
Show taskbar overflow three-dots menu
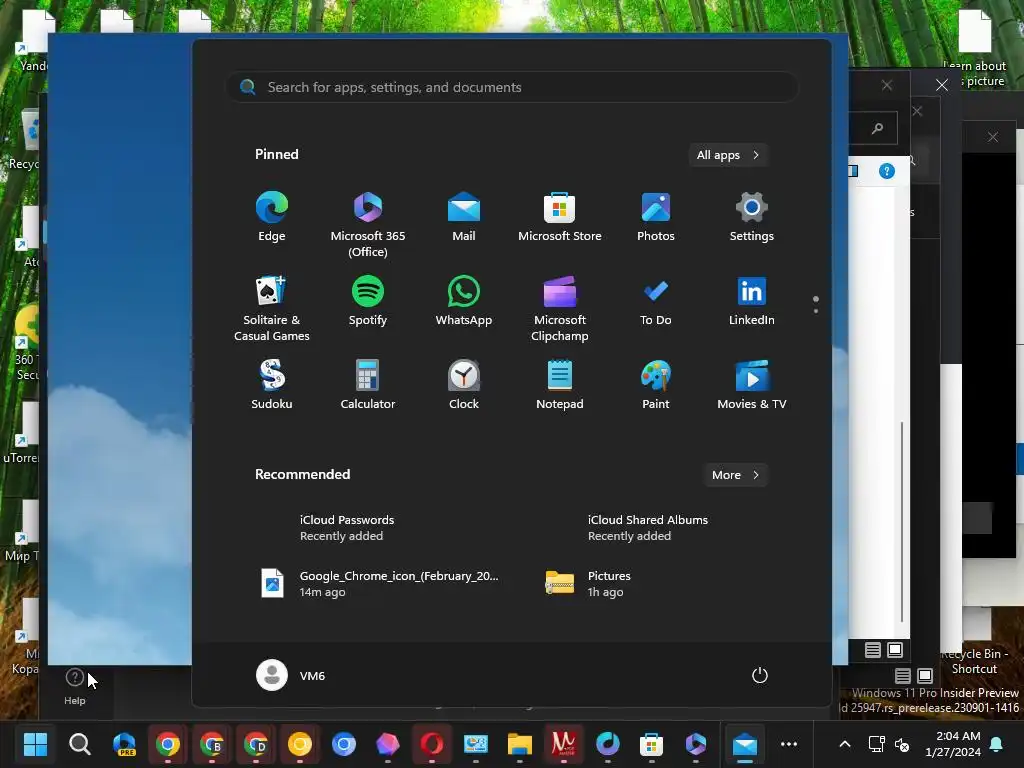point(789,744)
